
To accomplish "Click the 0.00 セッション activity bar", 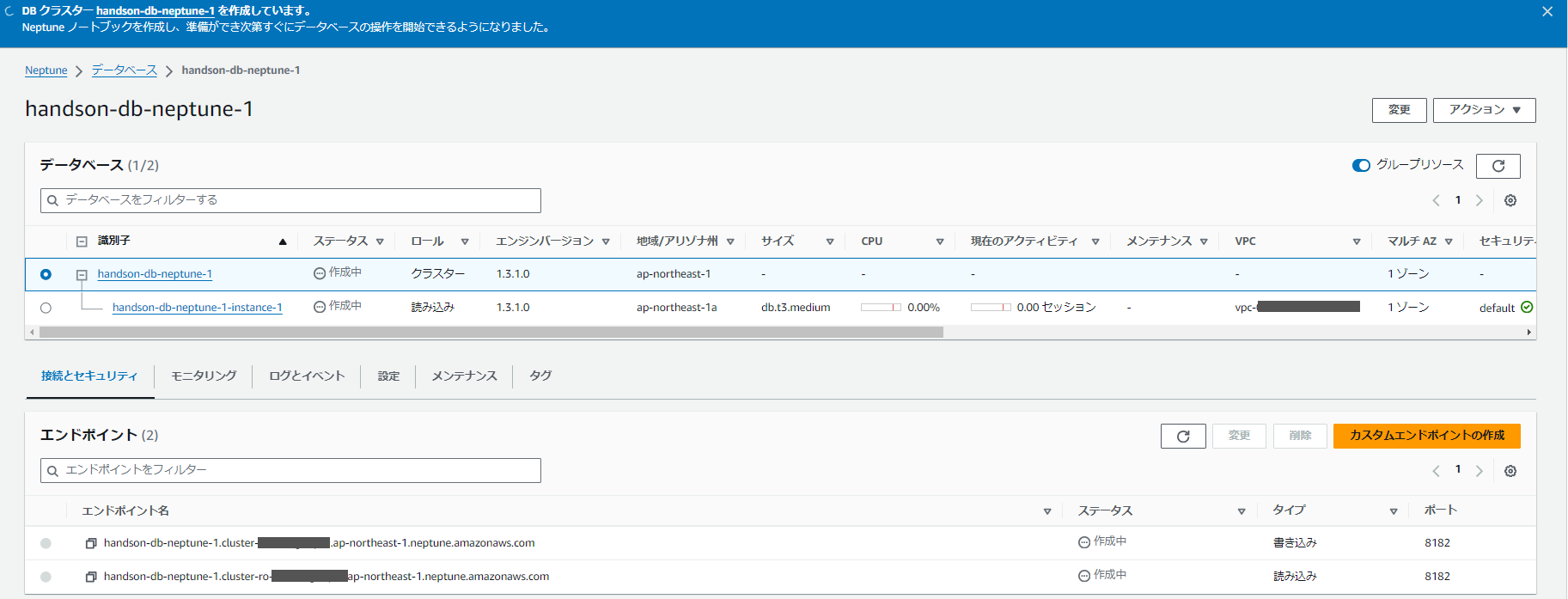I will (x=991, y=308).
